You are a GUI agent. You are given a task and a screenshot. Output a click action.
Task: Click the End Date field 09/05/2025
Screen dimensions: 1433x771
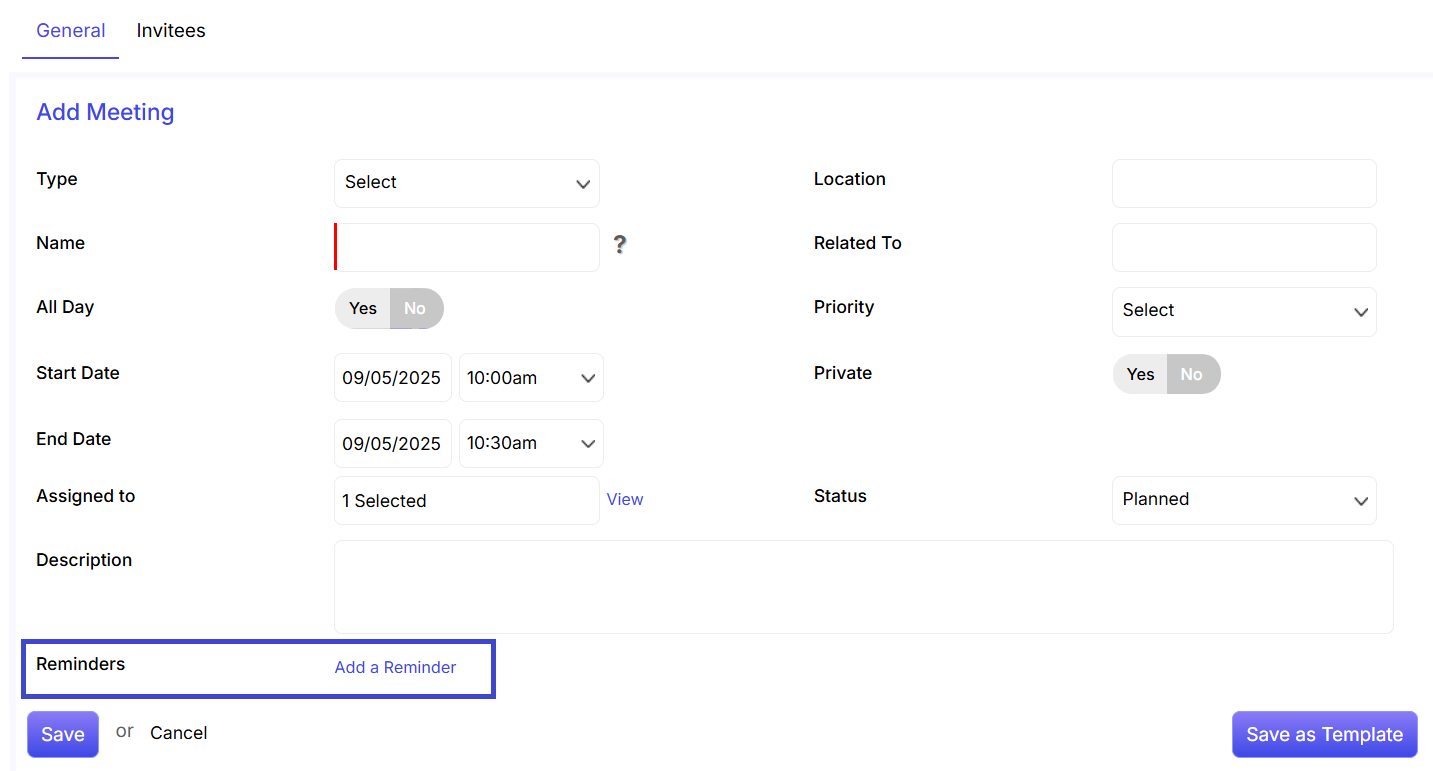(x=393, y=443)
